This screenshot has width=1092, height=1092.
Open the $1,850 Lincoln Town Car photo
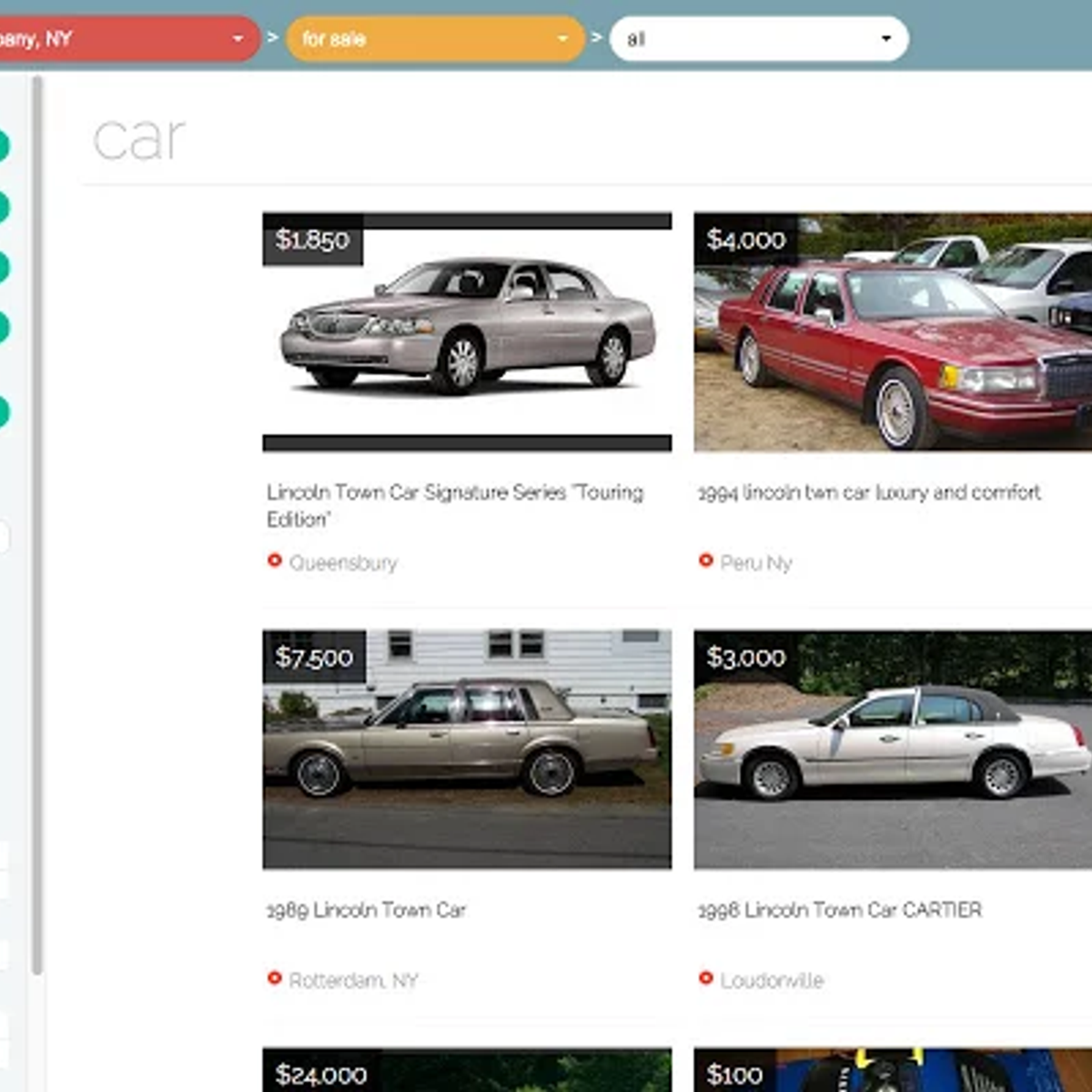pyautogui.click(x=467, y=332)
